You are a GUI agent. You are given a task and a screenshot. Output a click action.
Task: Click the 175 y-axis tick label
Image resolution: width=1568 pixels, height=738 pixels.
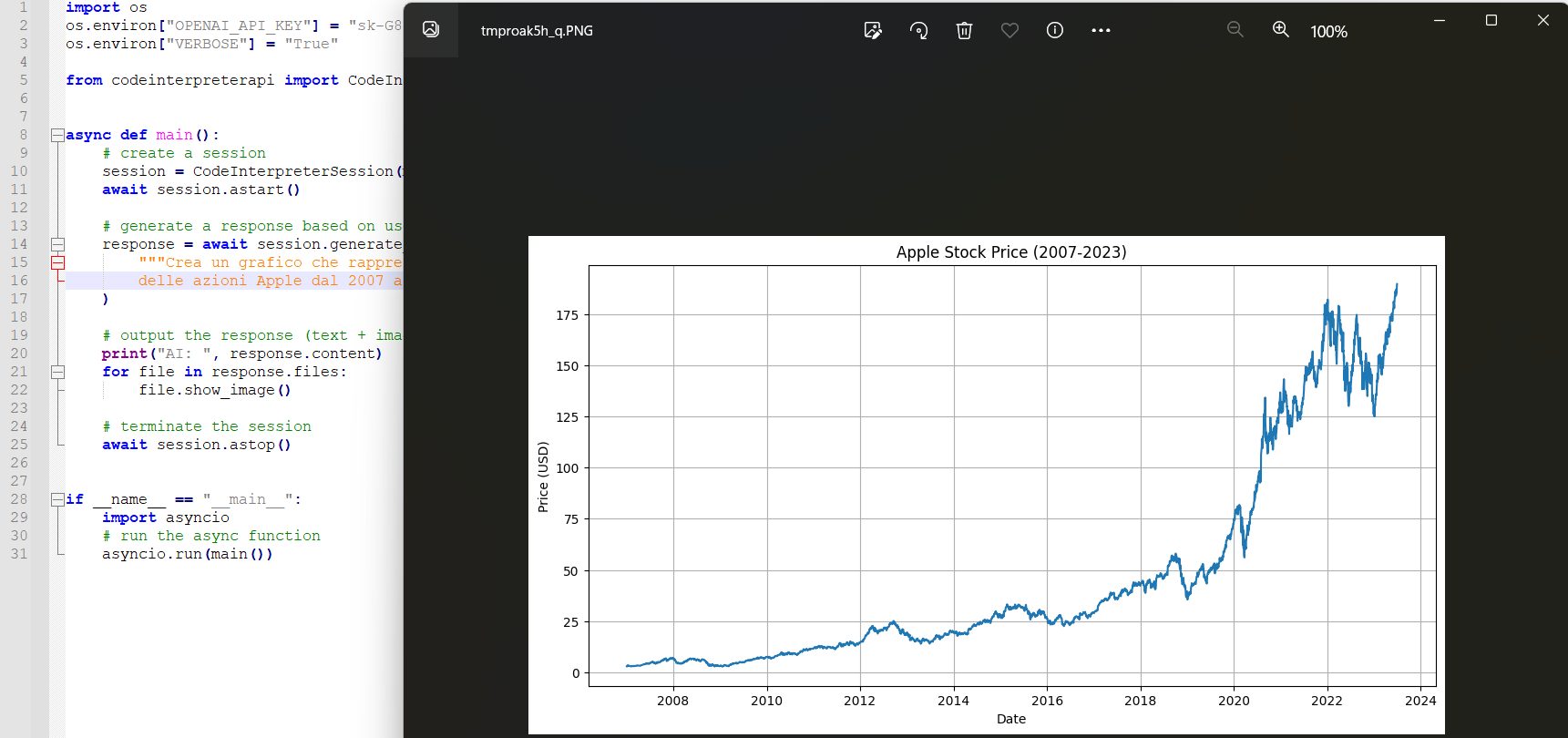point(568,315)
